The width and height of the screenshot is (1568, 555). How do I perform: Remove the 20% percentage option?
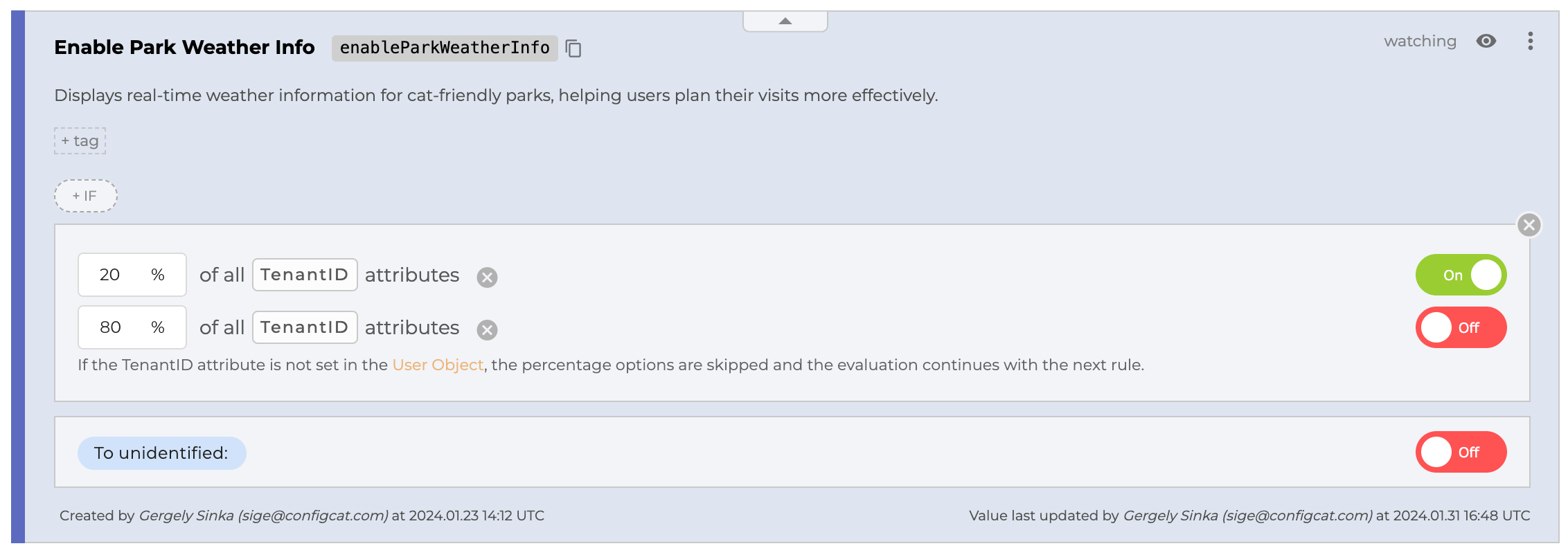487,277
